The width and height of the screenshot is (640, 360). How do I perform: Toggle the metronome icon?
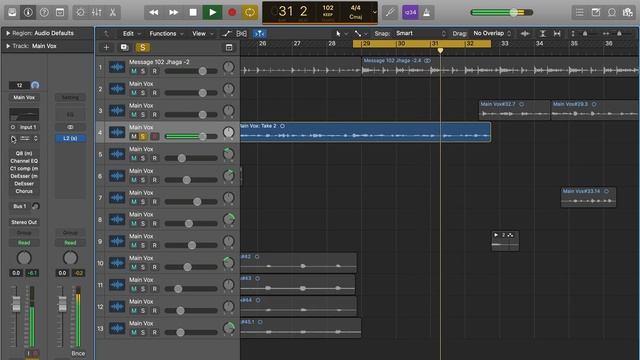click(427, 12)
